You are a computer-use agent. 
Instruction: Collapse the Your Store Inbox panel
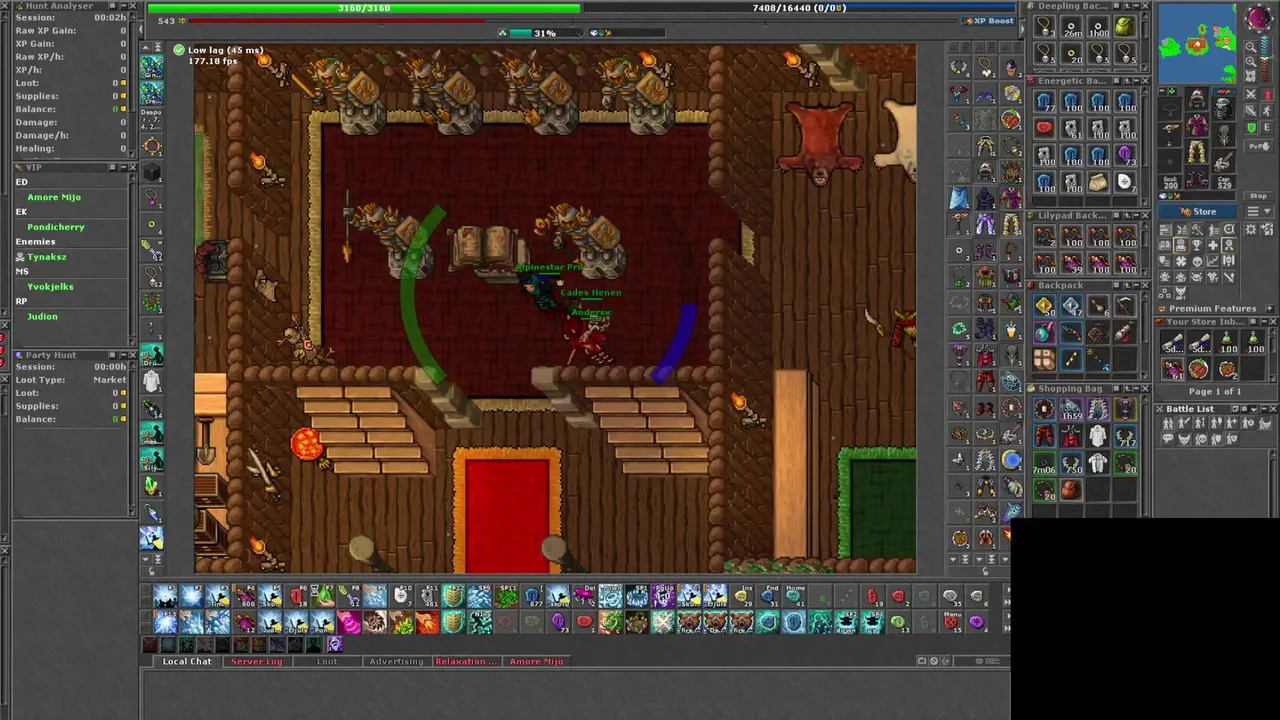(1264, 322)
